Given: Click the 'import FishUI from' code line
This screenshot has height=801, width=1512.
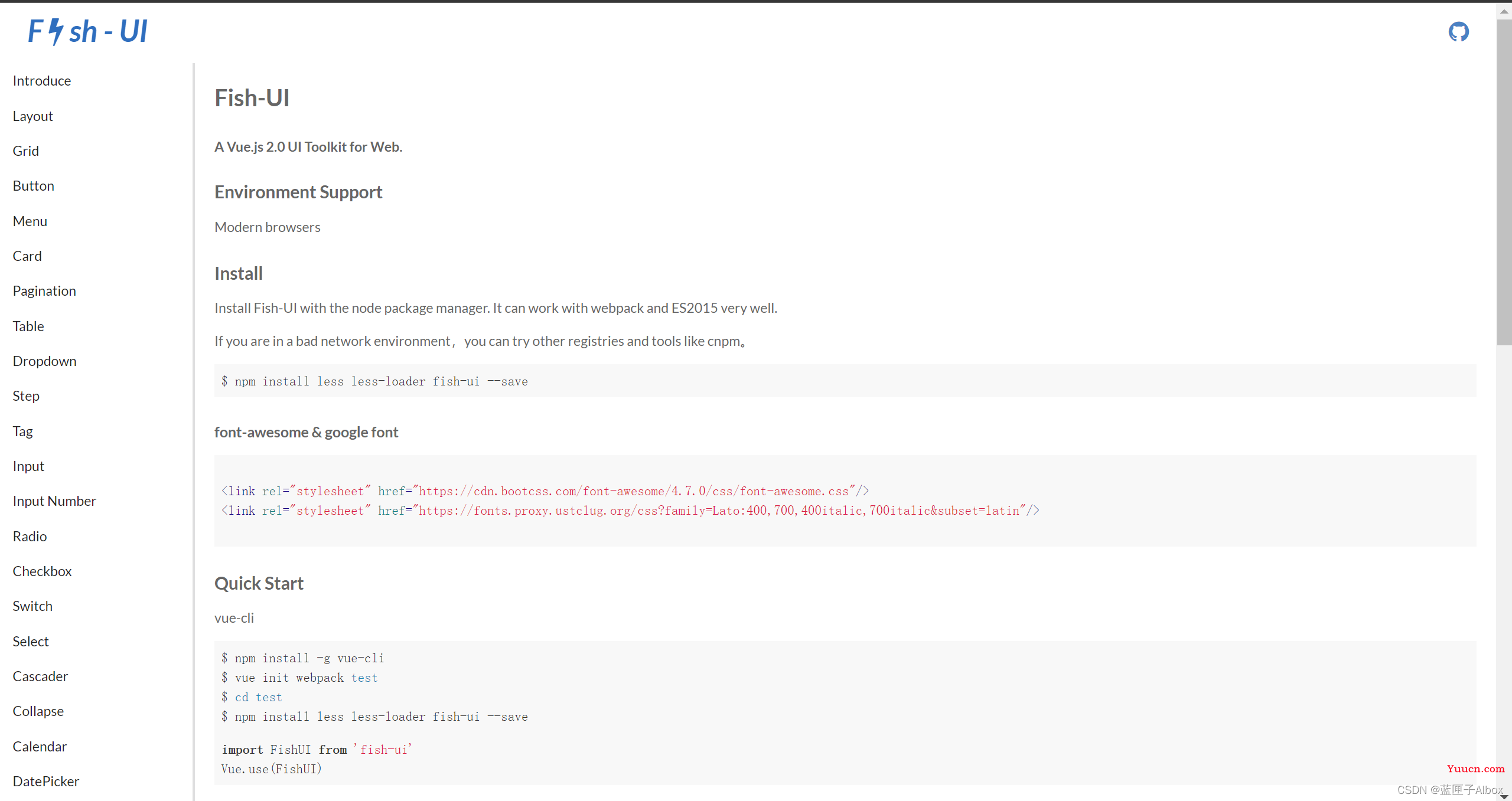Looking at the screenshot, I should click(317, 750).
